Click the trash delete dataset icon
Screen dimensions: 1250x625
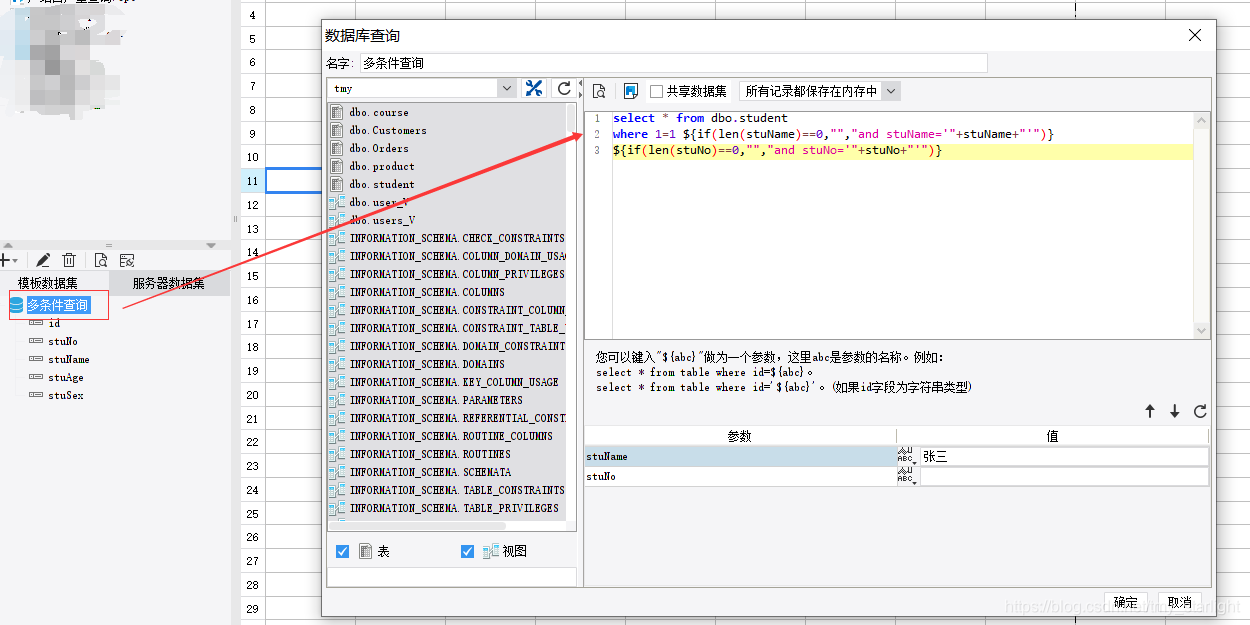click(69, 260)
